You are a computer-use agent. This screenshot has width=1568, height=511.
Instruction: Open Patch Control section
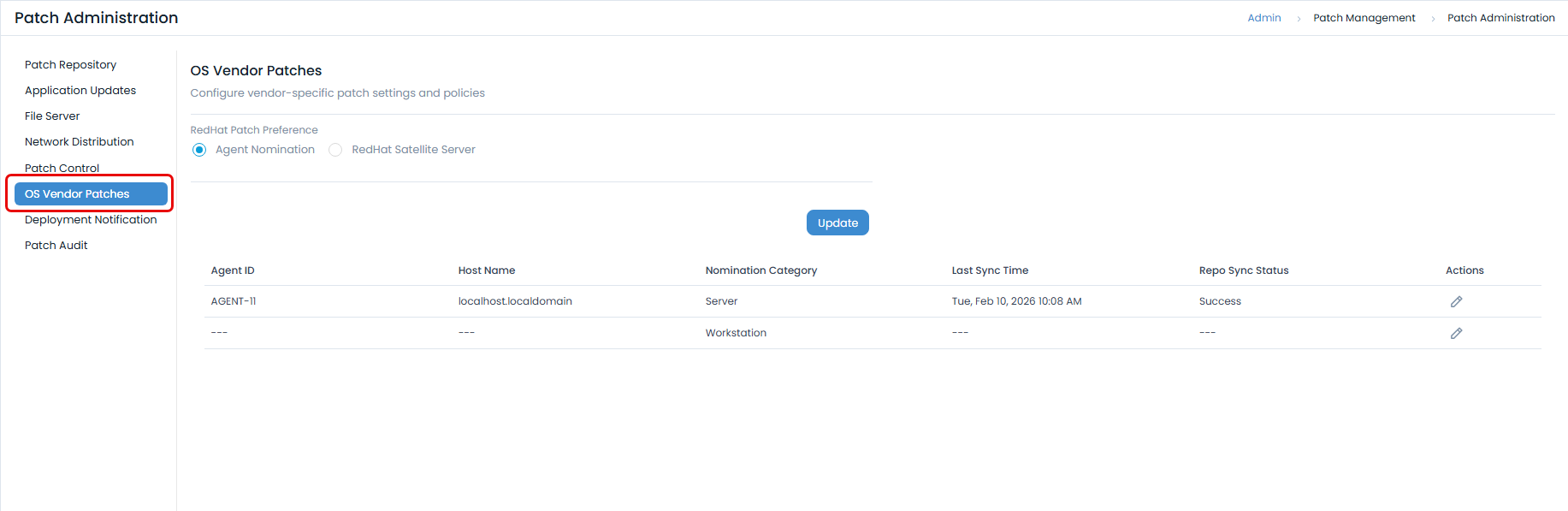[x=62, y=168]
